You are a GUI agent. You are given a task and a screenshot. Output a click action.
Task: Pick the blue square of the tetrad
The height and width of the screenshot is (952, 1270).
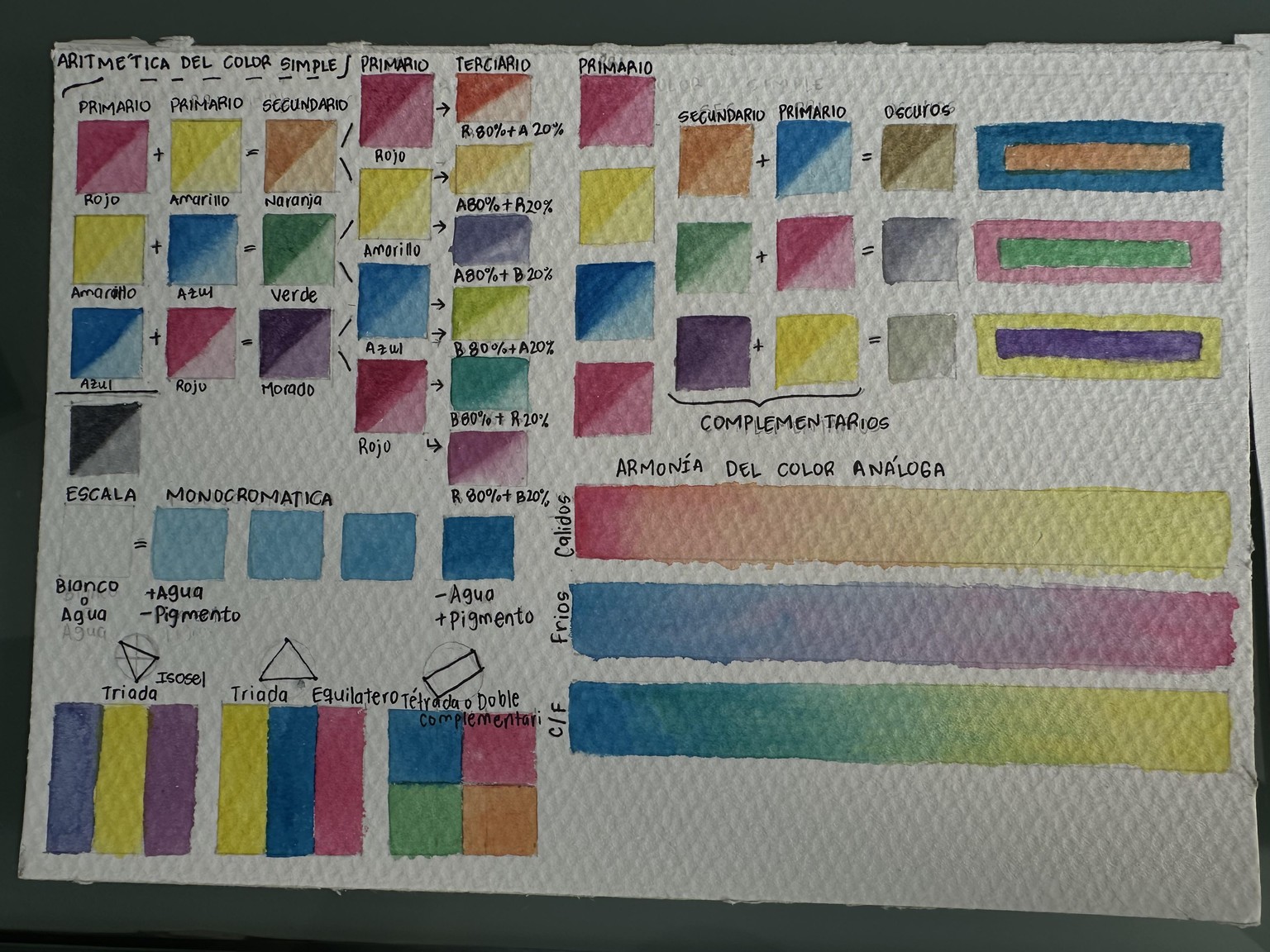pos(425,746)
